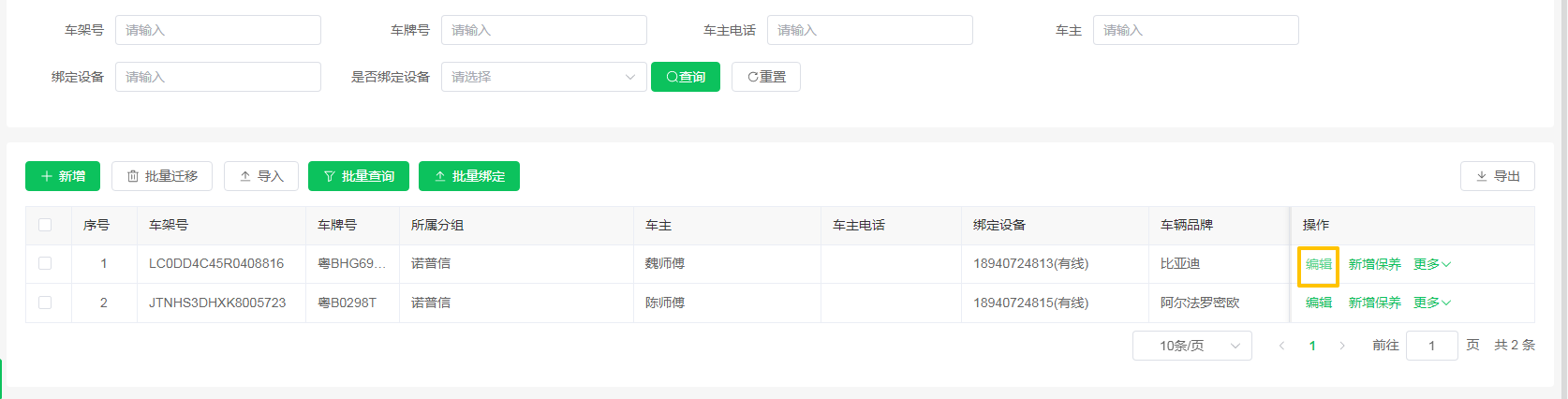This screenshot has height=399, width=1568.
Task: Open the 是否绑定设备 dropdown
Action: point(543,77)
